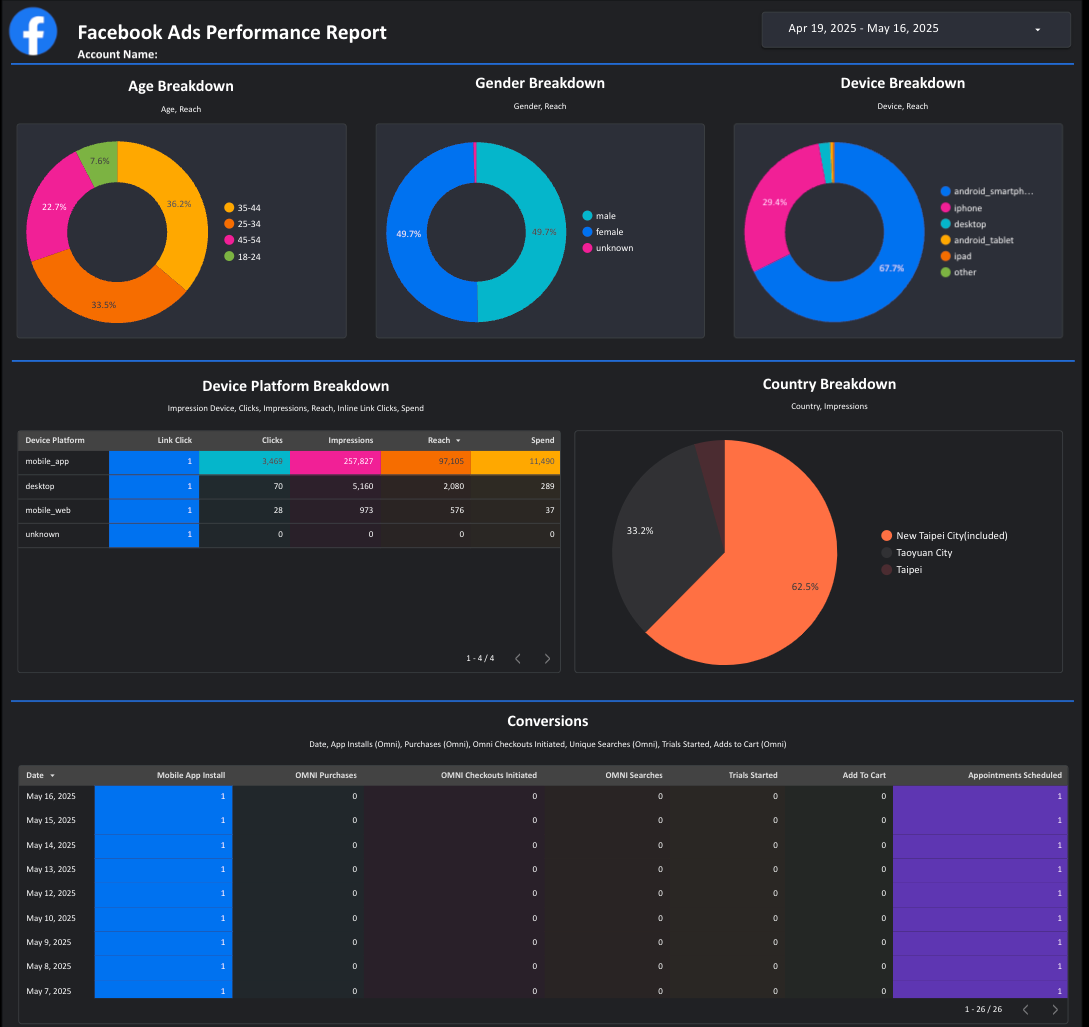Open the Apr 19 – May 16, 2025 date picker
The image size is (1089, 1027).
click(863, 29)
